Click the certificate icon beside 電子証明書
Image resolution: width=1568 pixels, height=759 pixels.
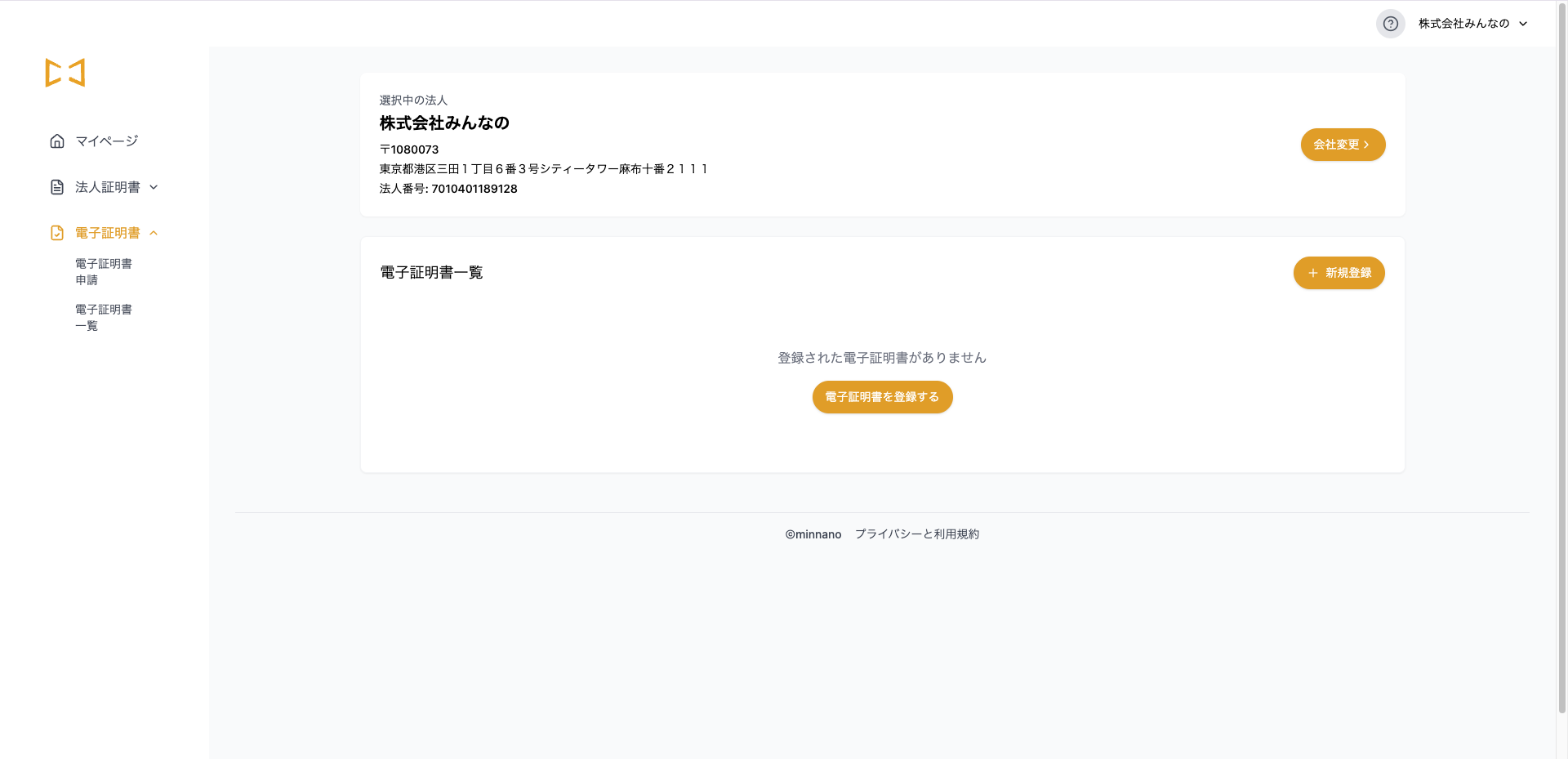[57, 233]
